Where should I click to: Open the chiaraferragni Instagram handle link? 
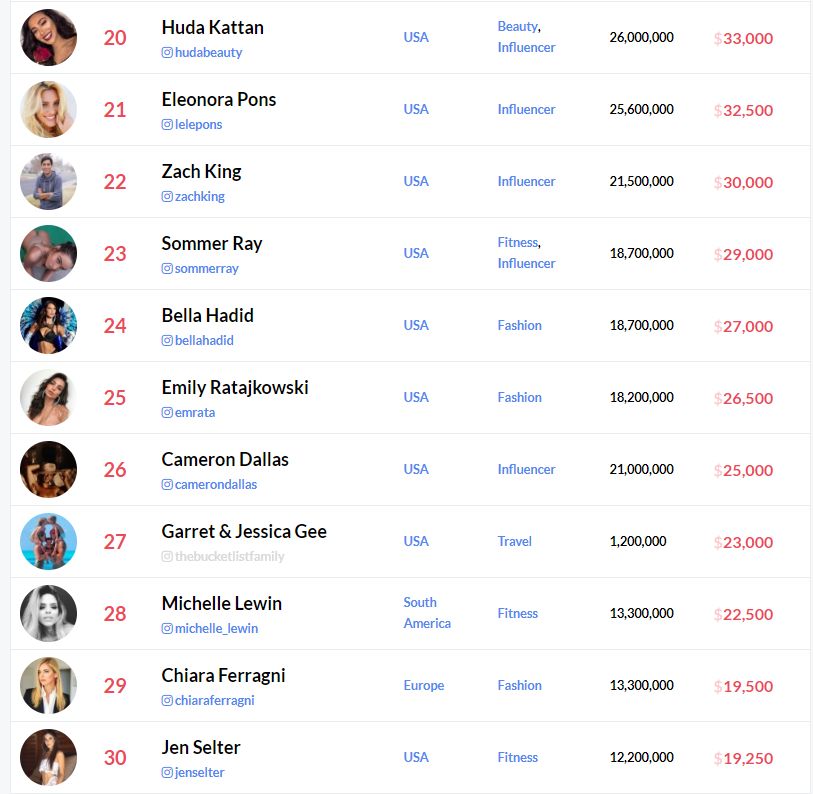[214, 701]
